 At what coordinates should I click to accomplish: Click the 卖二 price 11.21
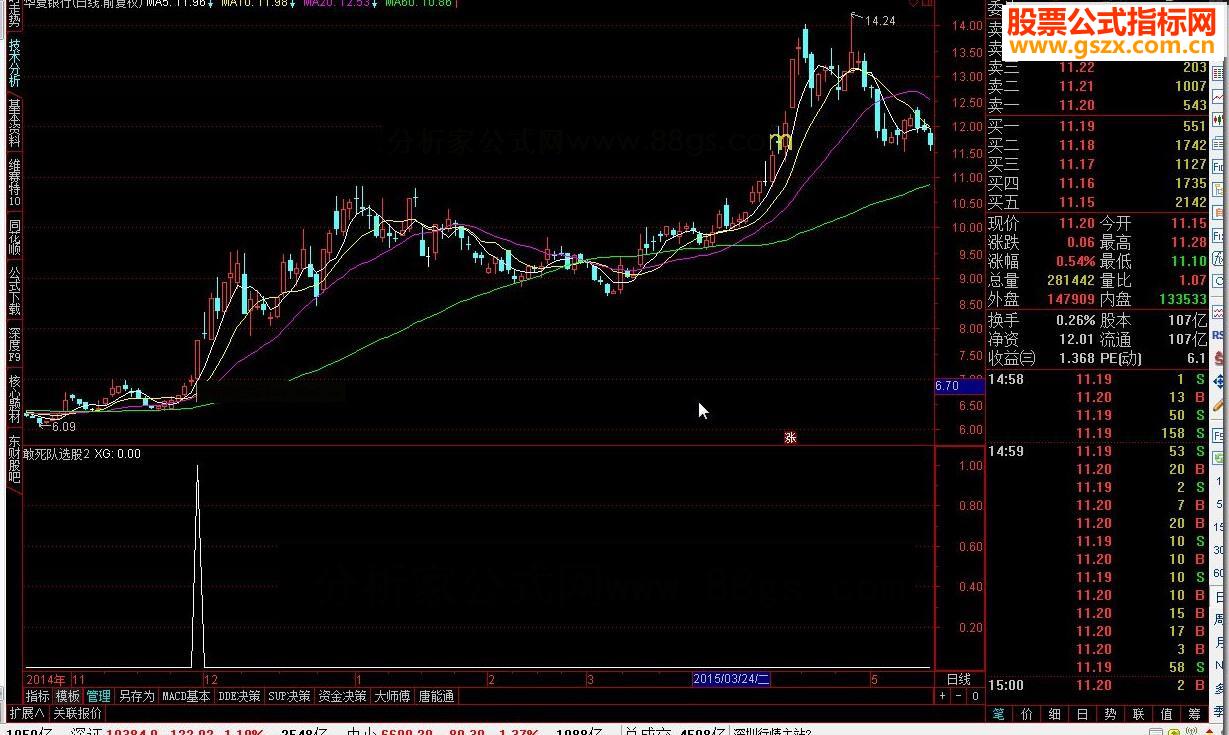coord(1077,86)
